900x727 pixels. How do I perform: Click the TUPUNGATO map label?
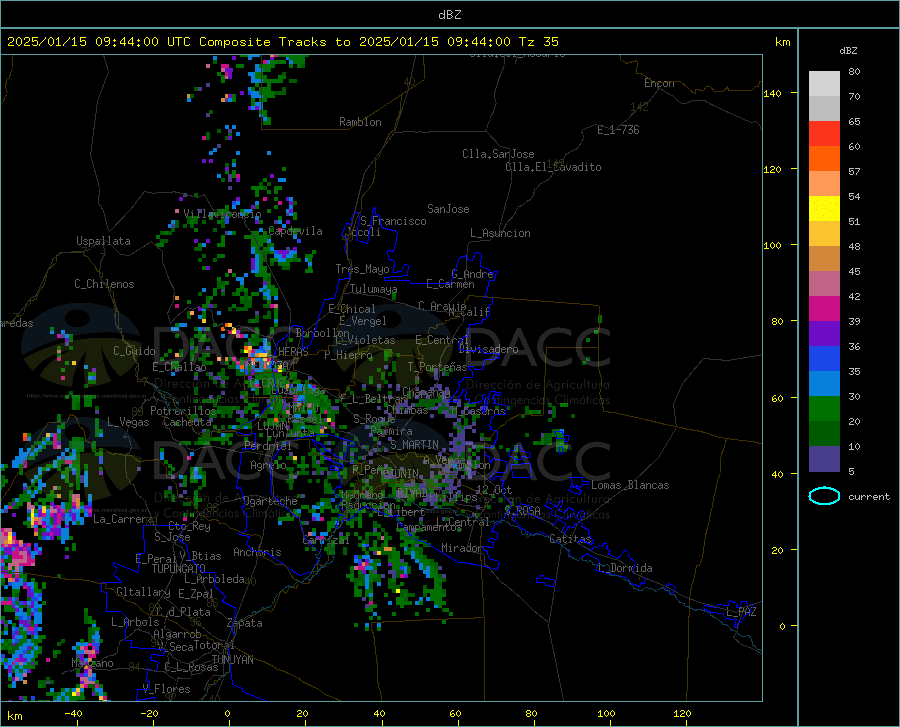point(179,569)
